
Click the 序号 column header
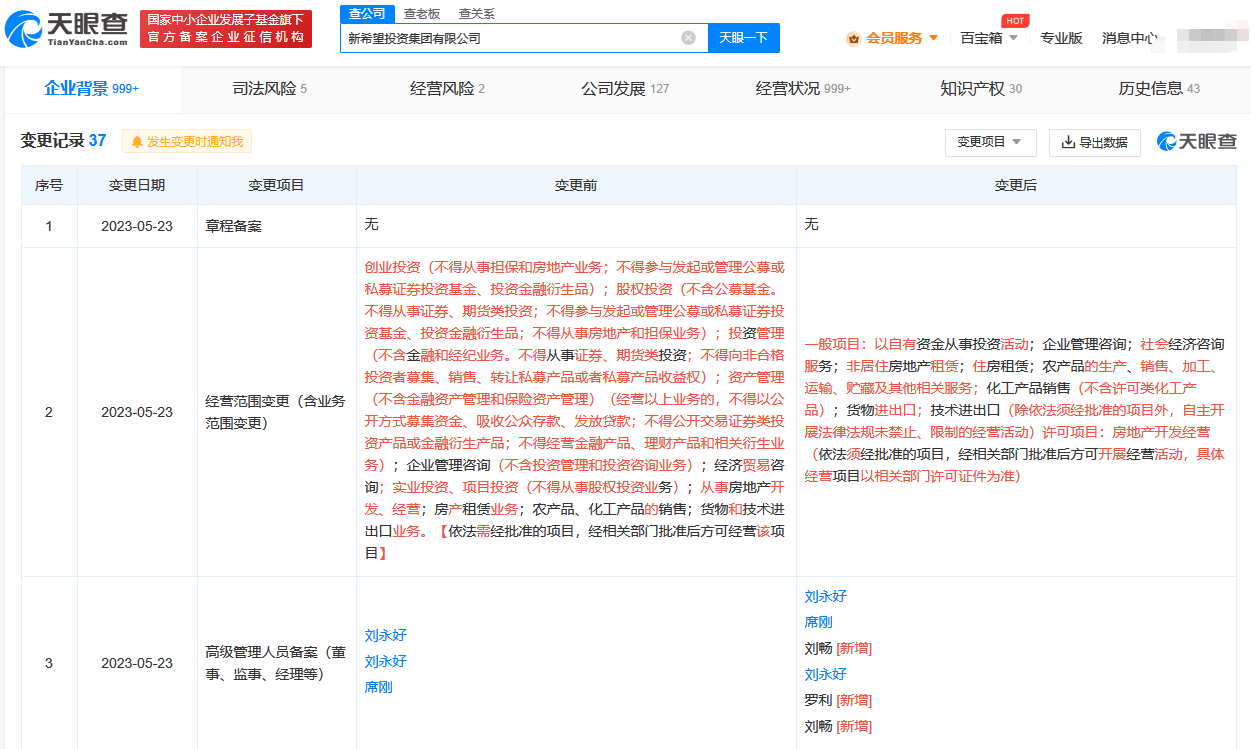click(49, 185)
